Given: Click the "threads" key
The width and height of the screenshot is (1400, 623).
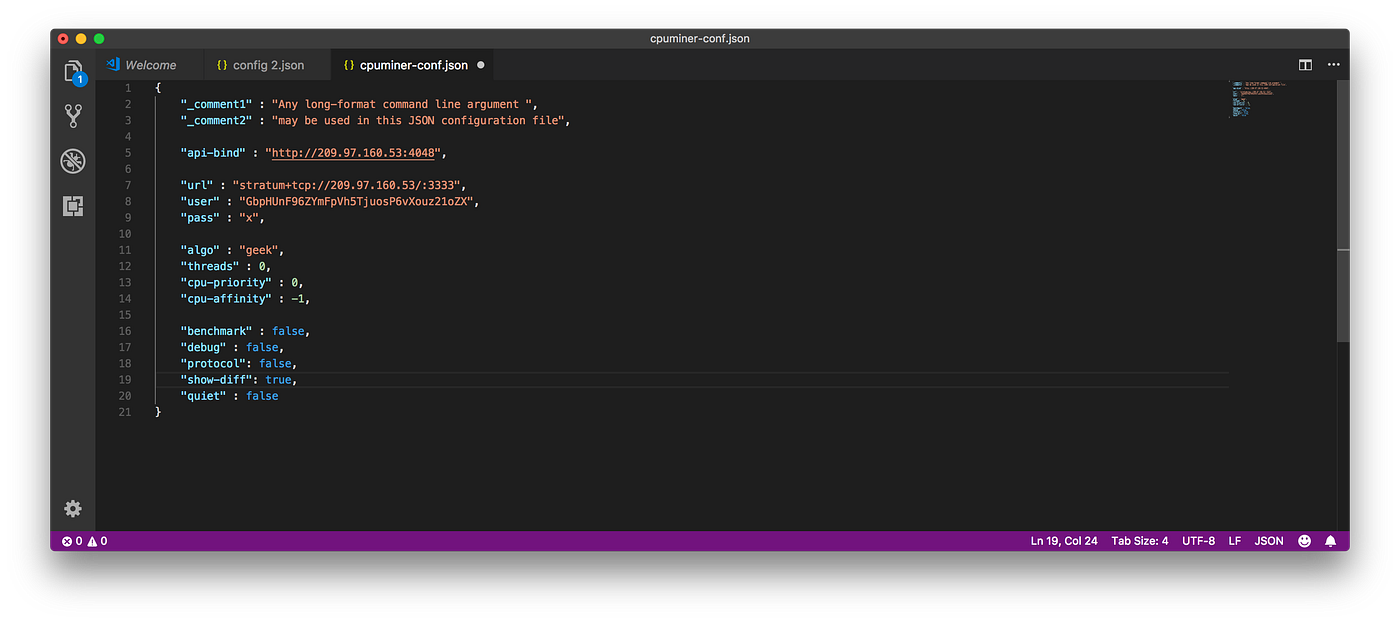Looking at the screenshot, I should coord(210,266).
